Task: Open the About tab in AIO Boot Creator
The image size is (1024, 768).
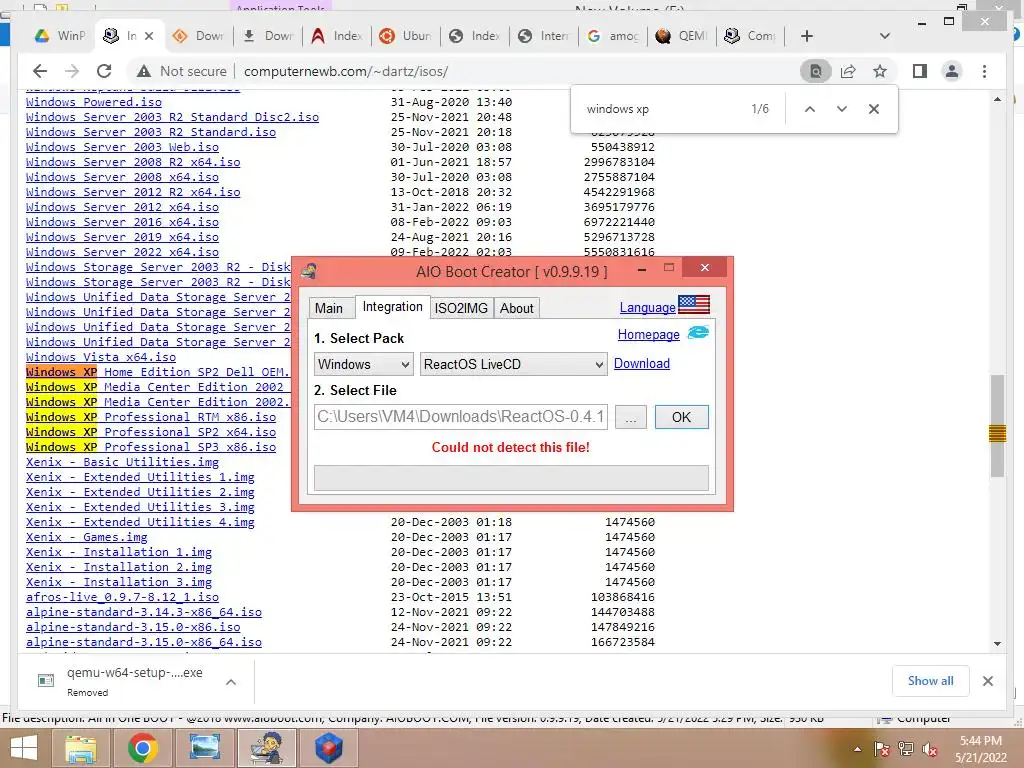Action: [517, 308]
